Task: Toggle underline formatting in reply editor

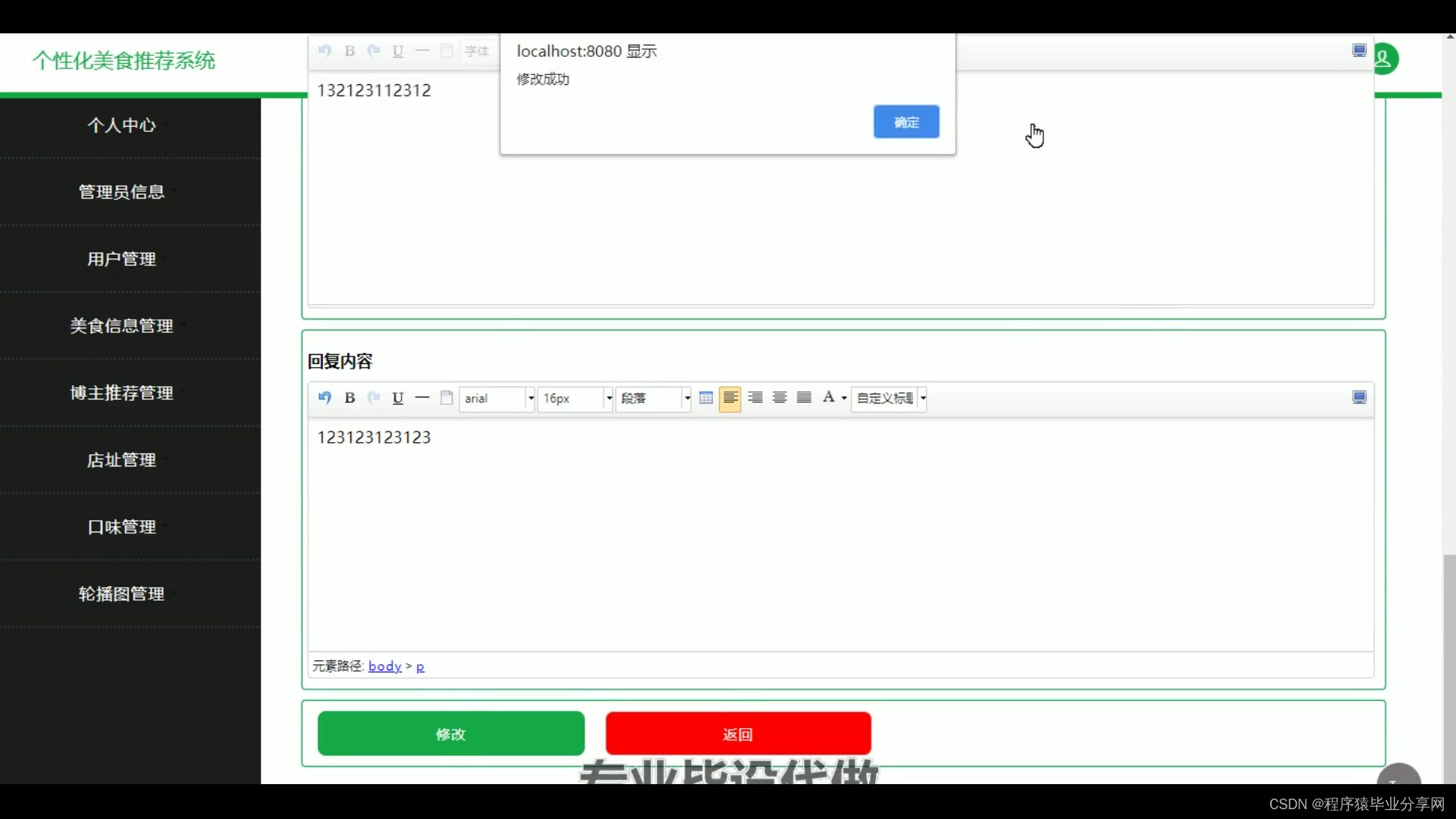Action: coord(397,397)
